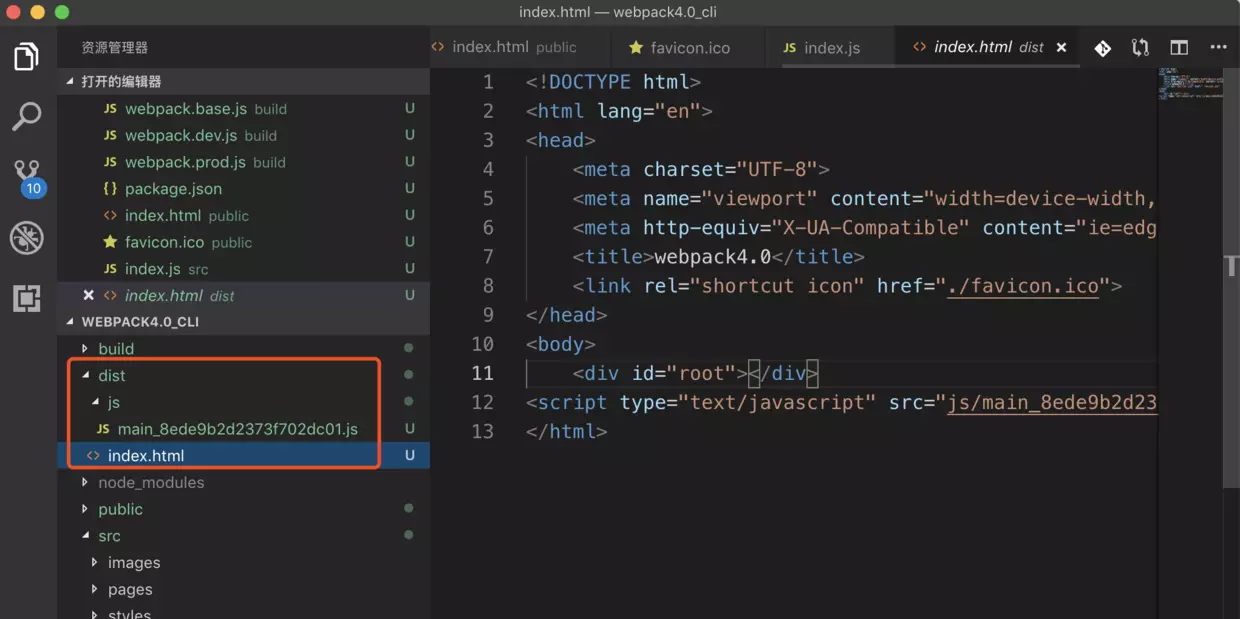Click the DOCTYPE html line
The height and width of the screenshot is (619, 1240).
(x=613, y=82)
